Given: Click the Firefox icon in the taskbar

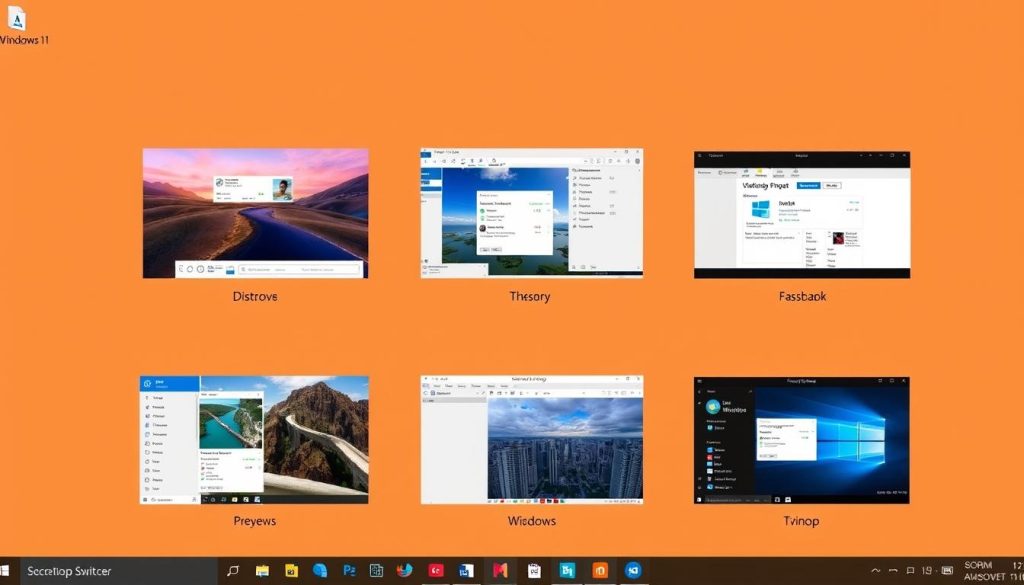Looking at the screenshot, I should 405,571.
